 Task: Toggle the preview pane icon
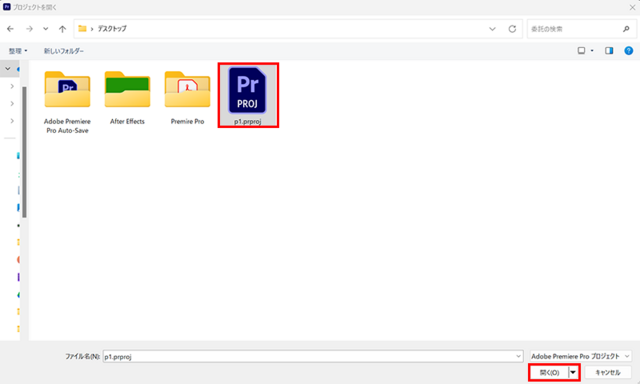(x=609, y=51)
